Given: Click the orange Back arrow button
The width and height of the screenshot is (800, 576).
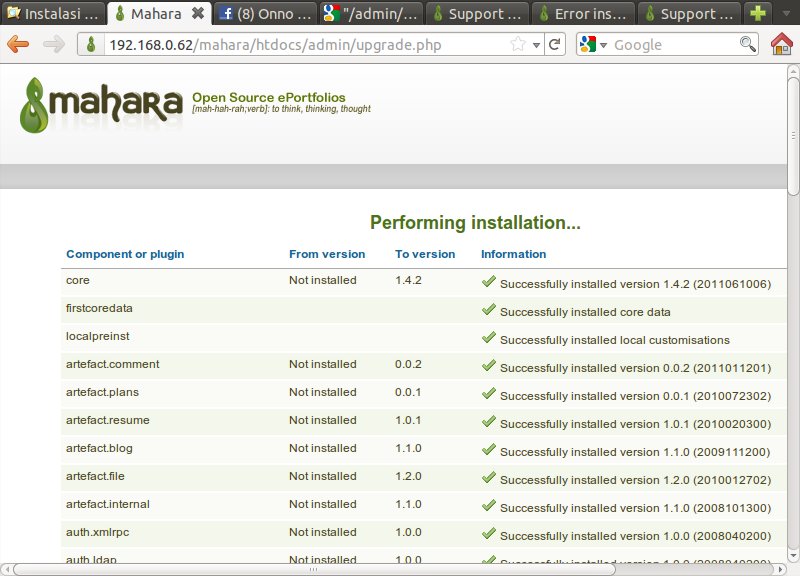Looking at the screenshot, I should click(18, 44).
